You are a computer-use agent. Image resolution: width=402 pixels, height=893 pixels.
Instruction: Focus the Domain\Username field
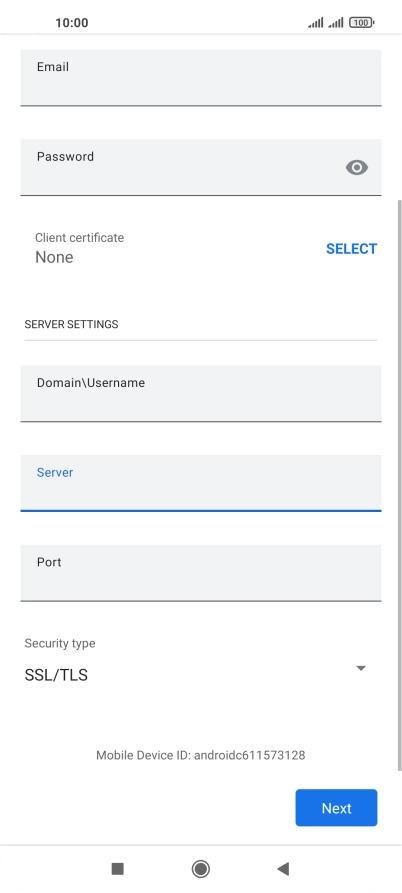200,394
